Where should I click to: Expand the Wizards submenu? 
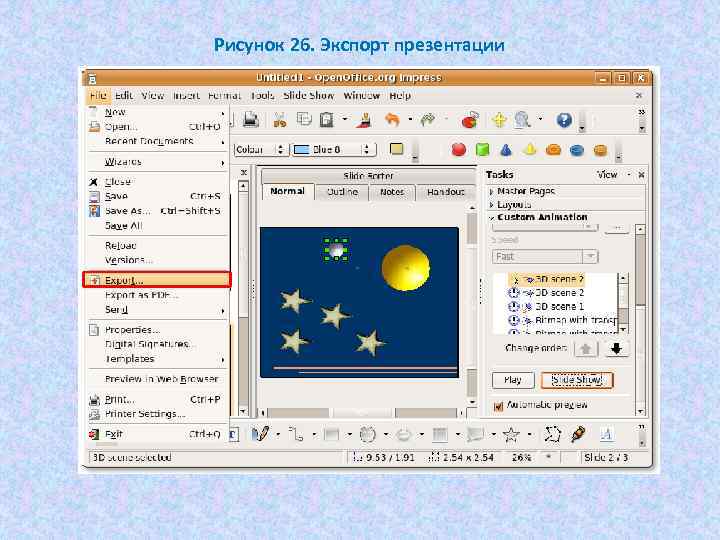click(x=157, y=162)
